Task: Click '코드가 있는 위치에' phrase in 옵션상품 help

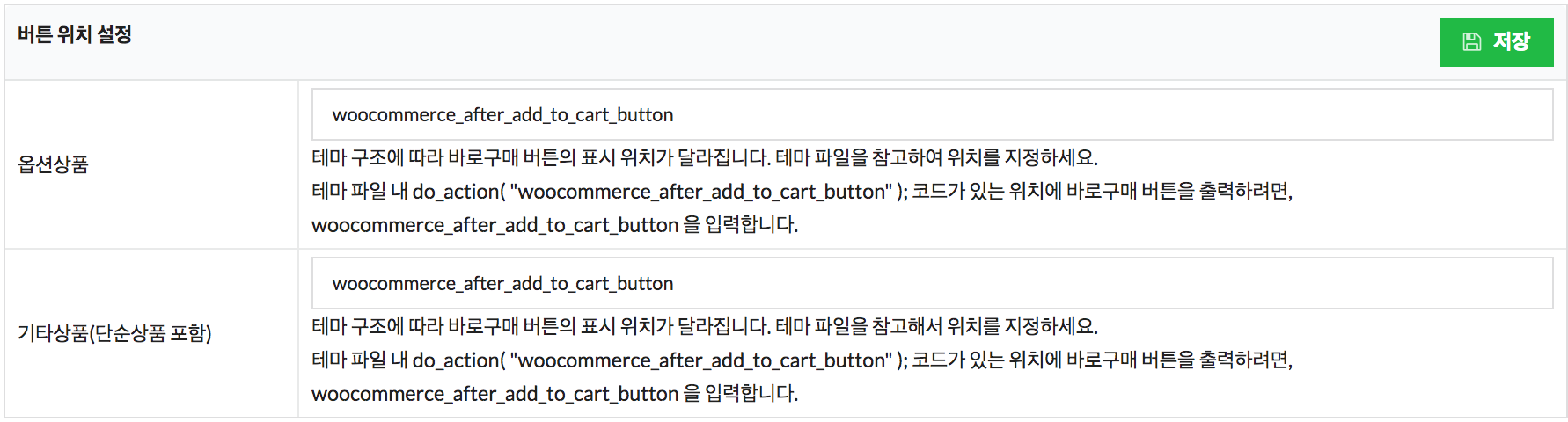Action: coord(987,191)
